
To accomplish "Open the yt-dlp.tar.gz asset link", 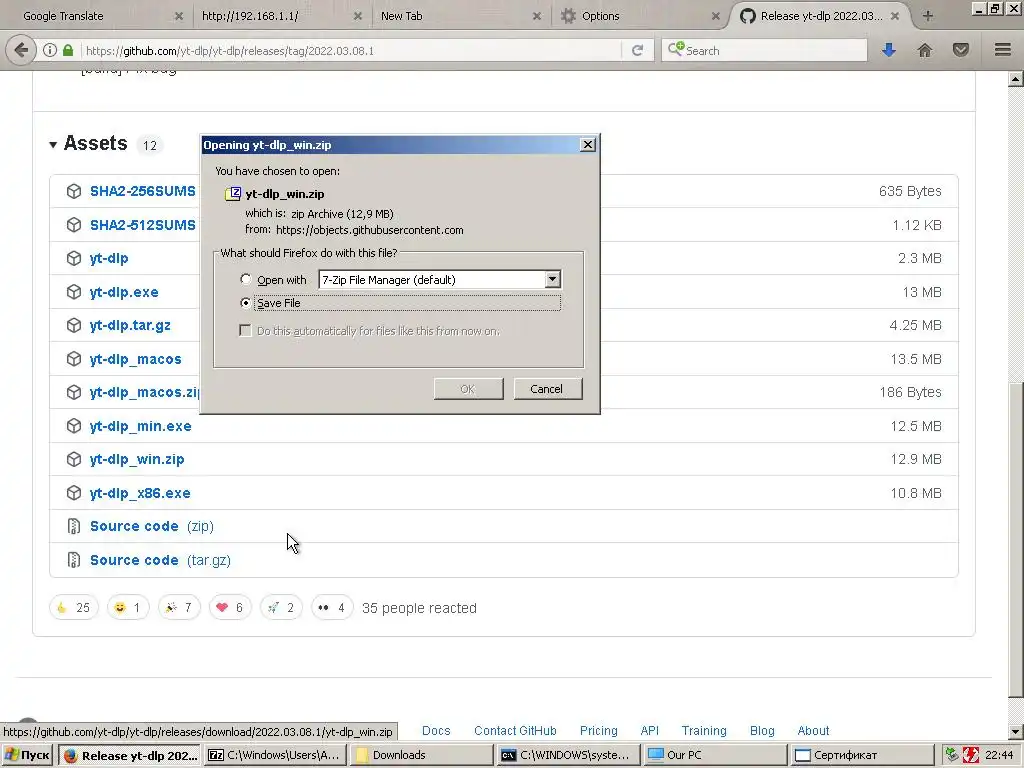I will pos(130,325).
